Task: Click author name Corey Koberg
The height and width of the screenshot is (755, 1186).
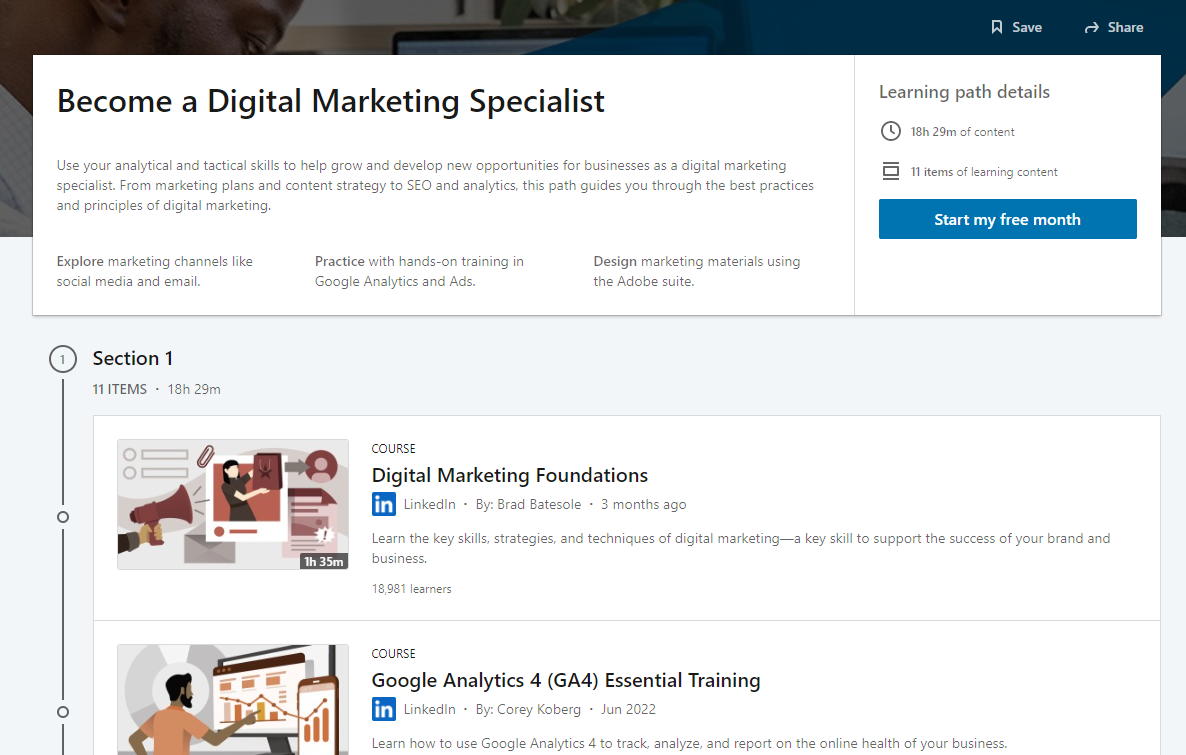Action: click(x=539, y=710)
